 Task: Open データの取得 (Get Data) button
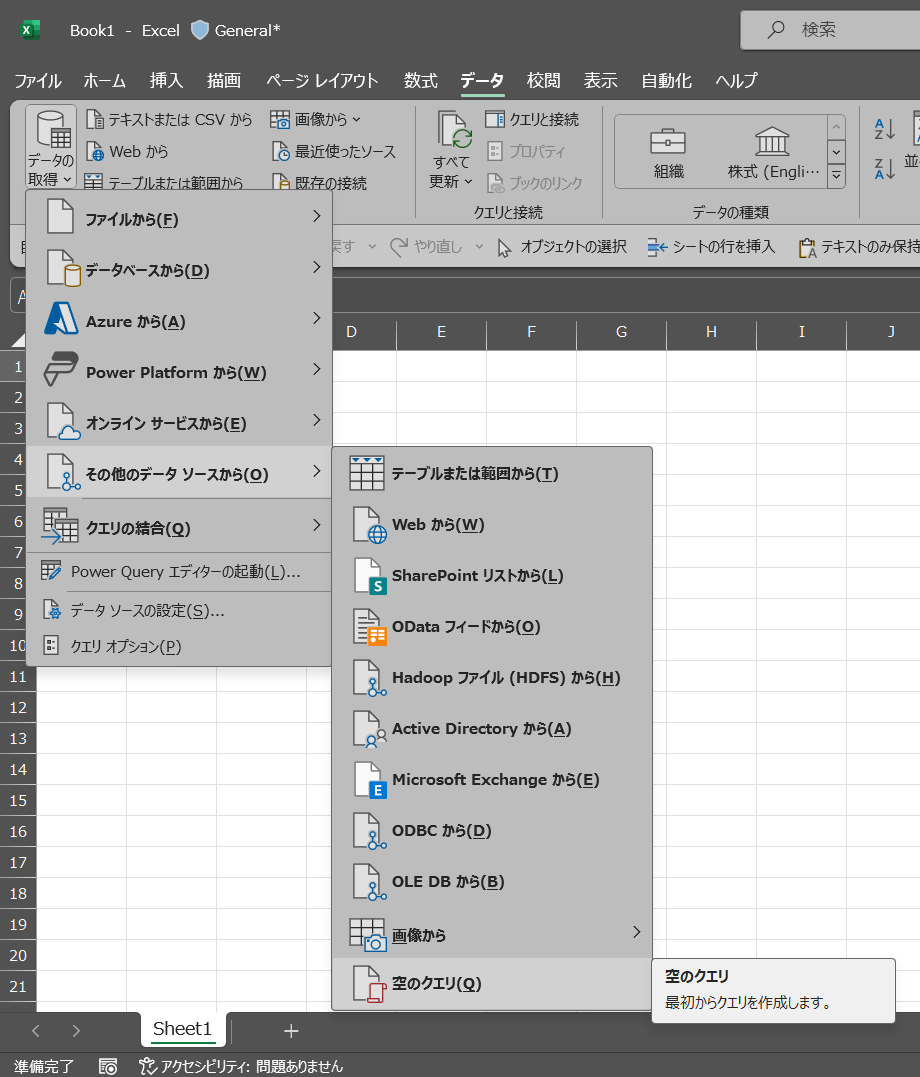pyautogui.click(x=51, y=148)
